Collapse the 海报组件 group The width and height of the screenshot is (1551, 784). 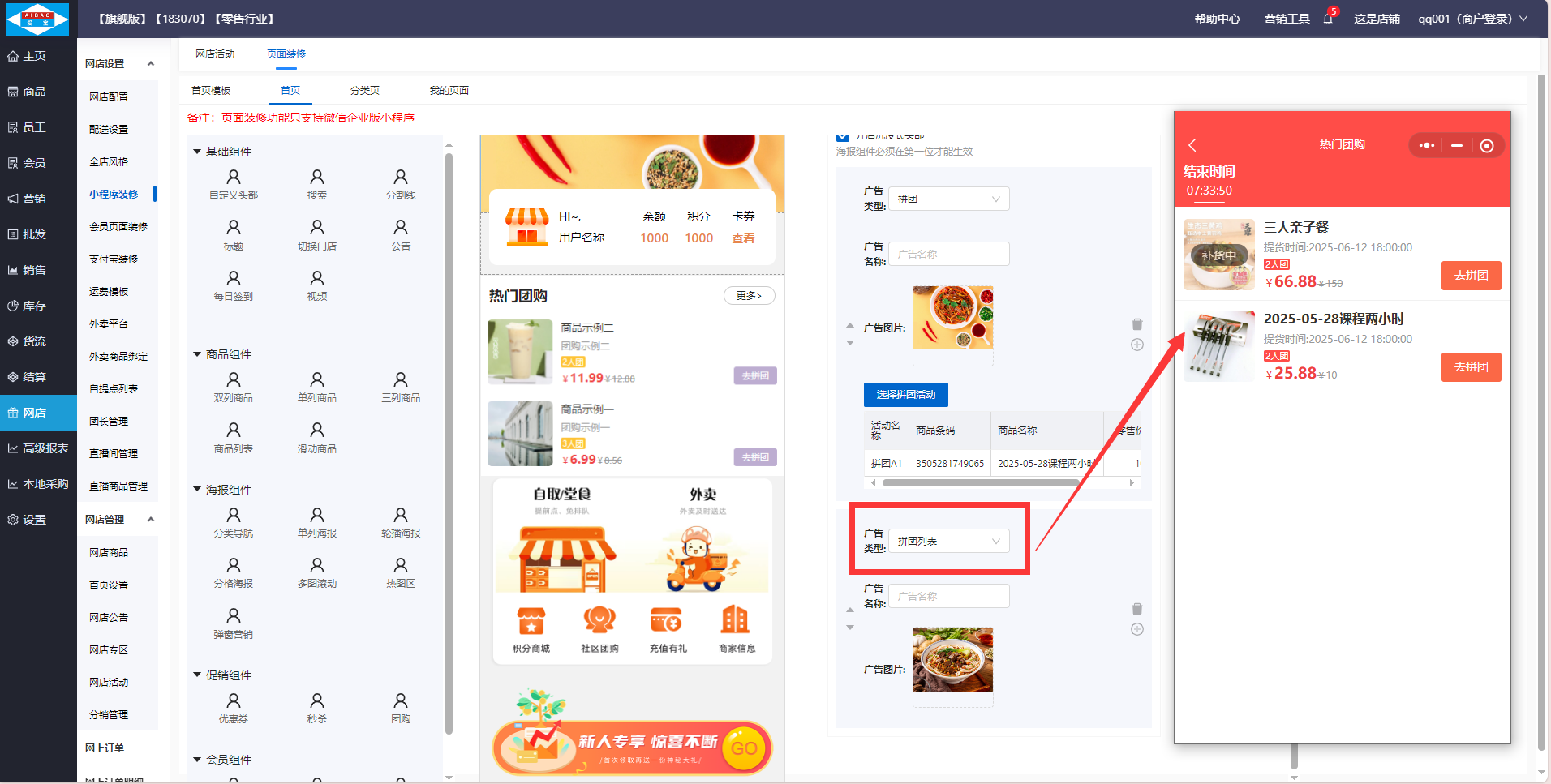197,490
